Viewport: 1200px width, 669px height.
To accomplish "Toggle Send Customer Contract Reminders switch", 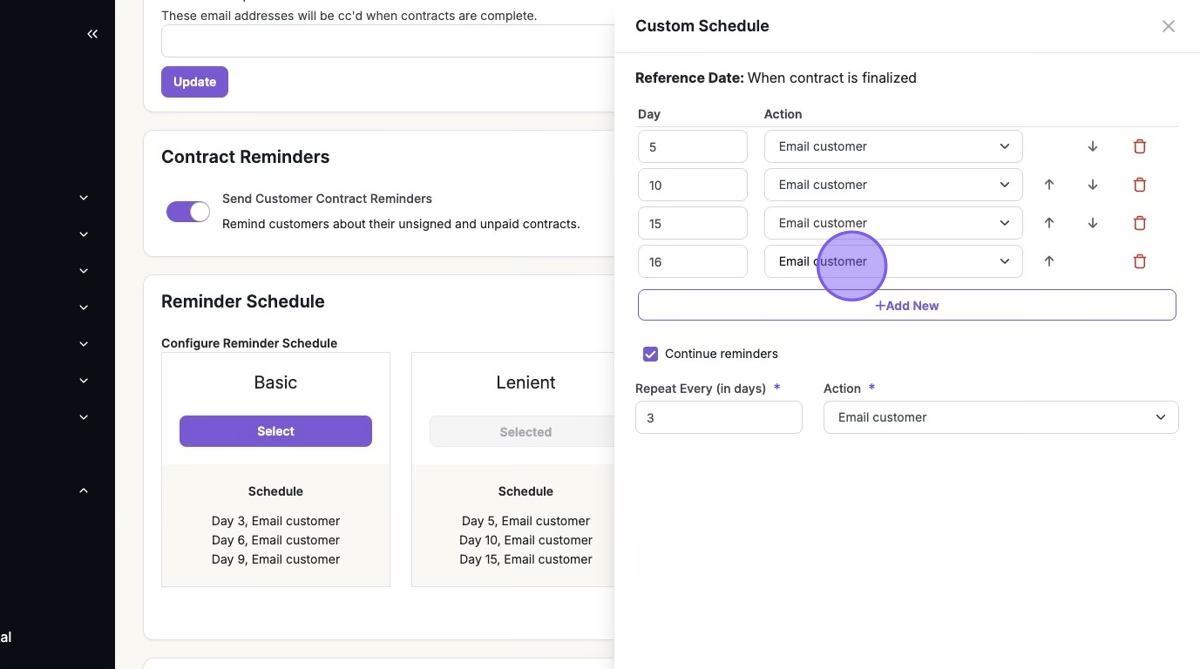I will [x=188, y=211].
